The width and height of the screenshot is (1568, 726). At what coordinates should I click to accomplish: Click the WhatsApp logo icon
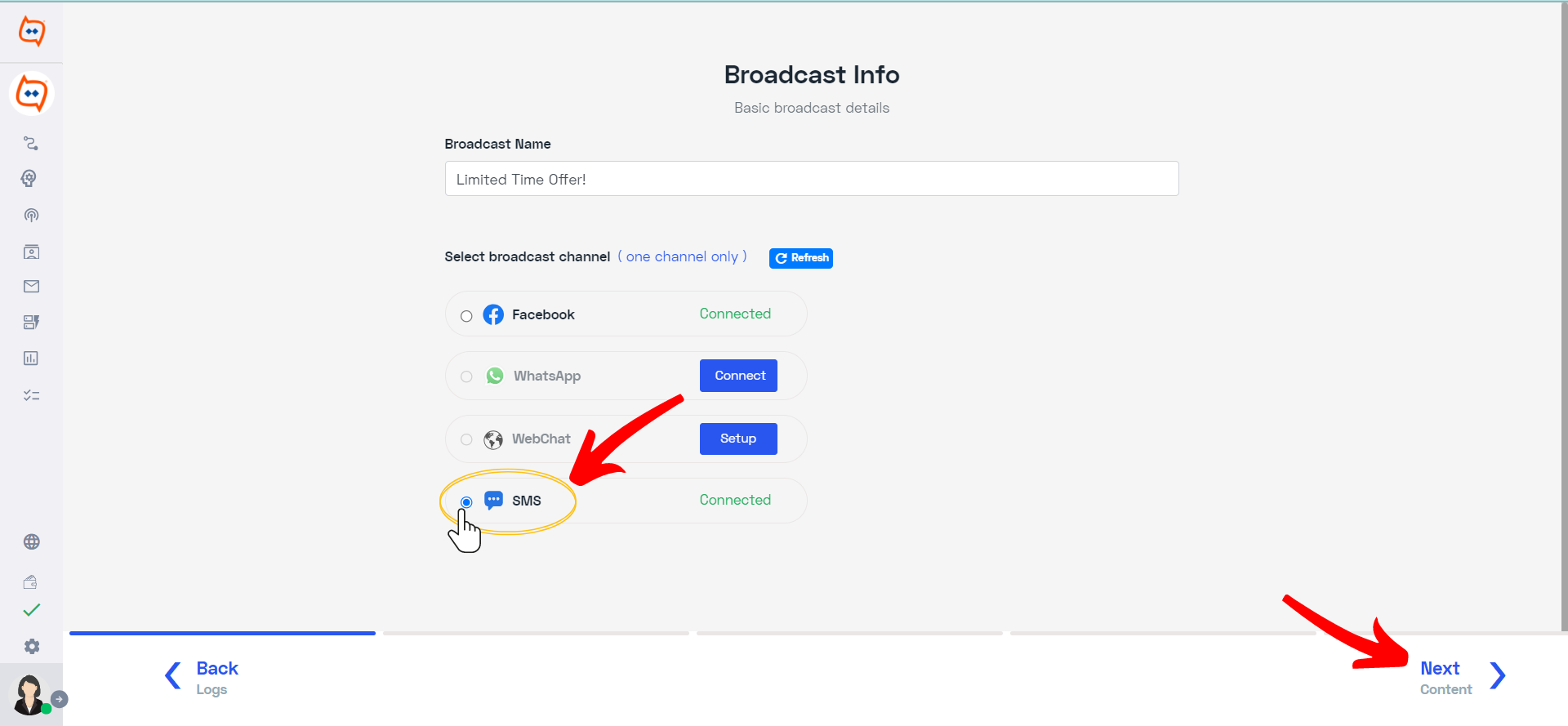coord(495,376)
